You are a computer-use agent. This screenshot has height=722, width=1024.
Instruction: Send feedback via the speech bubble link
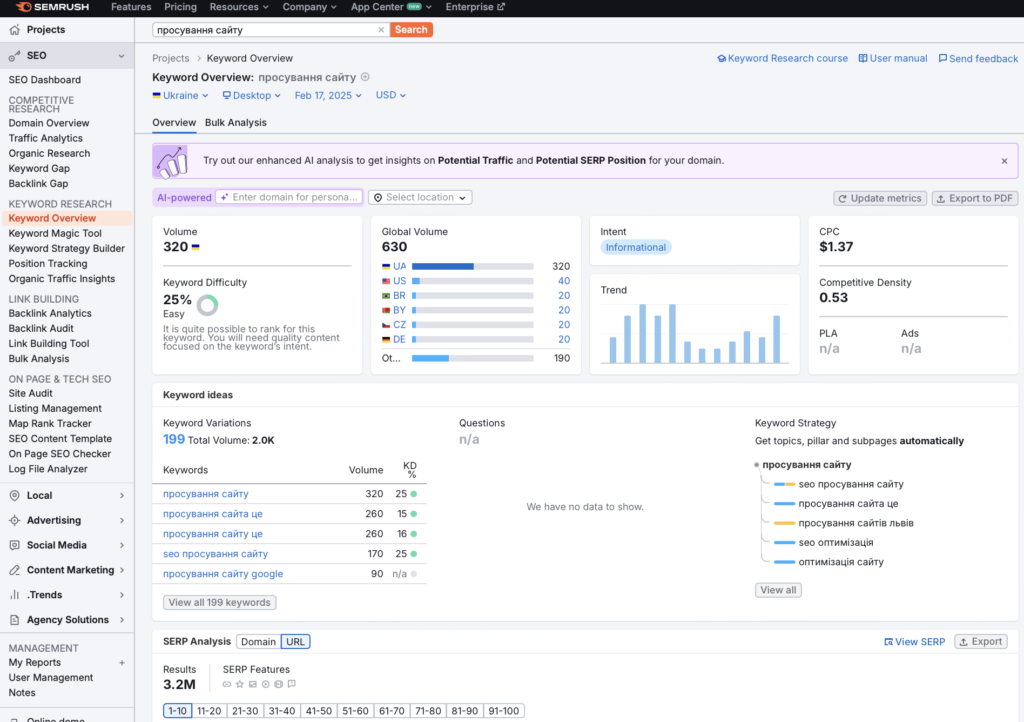[977, 59]
